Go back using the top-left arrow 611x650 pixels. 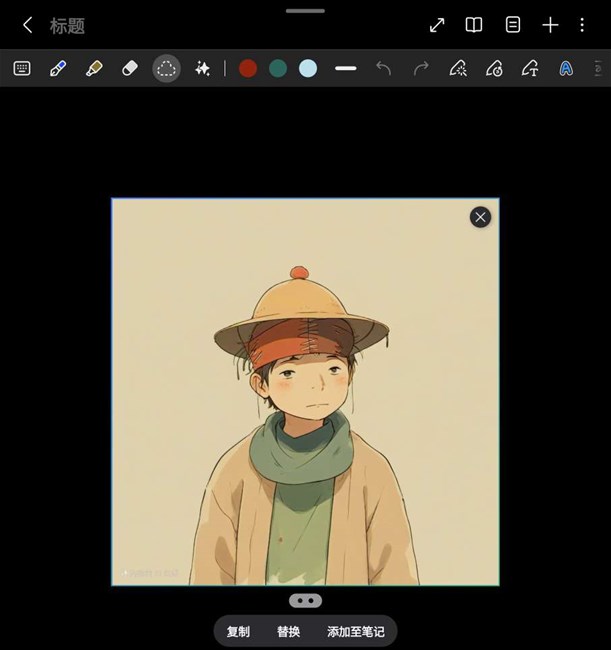tap(27, 25)
